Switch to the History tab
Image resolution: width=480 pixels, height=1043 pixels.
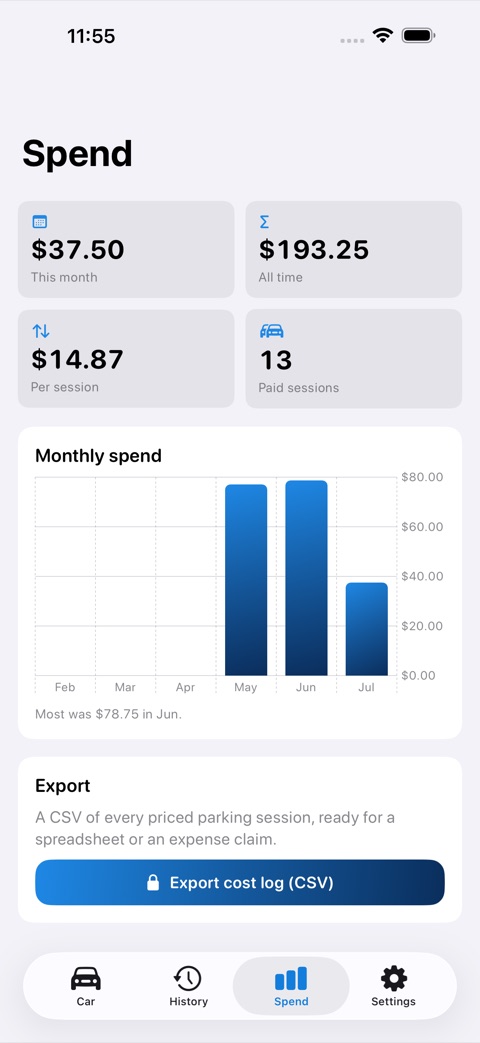188,986
